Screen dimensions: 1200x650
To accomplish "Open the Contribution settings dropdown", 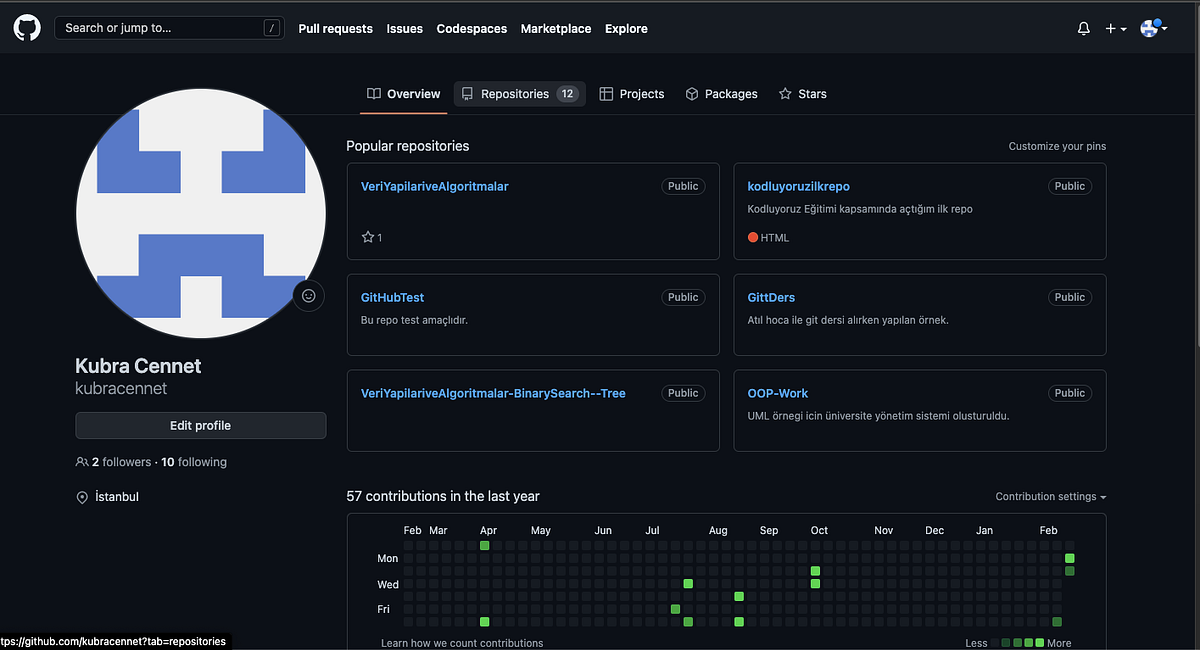I will tap(1050, 496).
